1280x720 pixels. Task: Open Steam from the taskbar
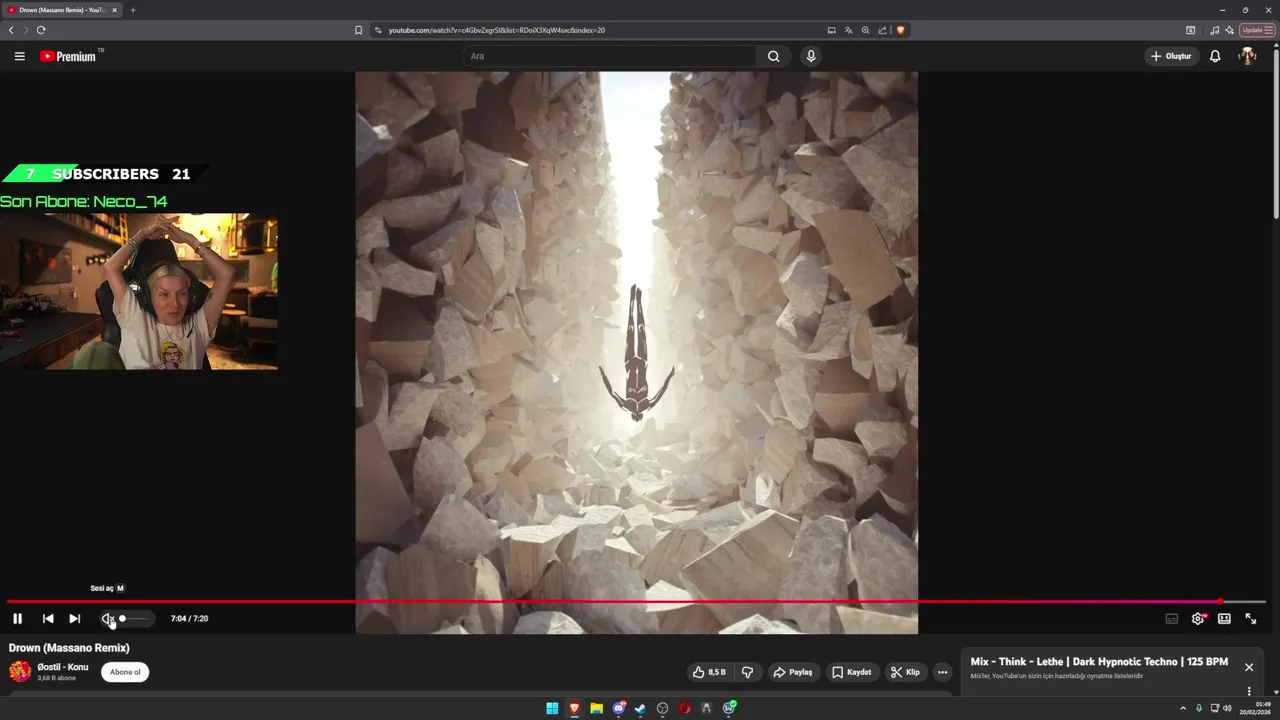640,708
